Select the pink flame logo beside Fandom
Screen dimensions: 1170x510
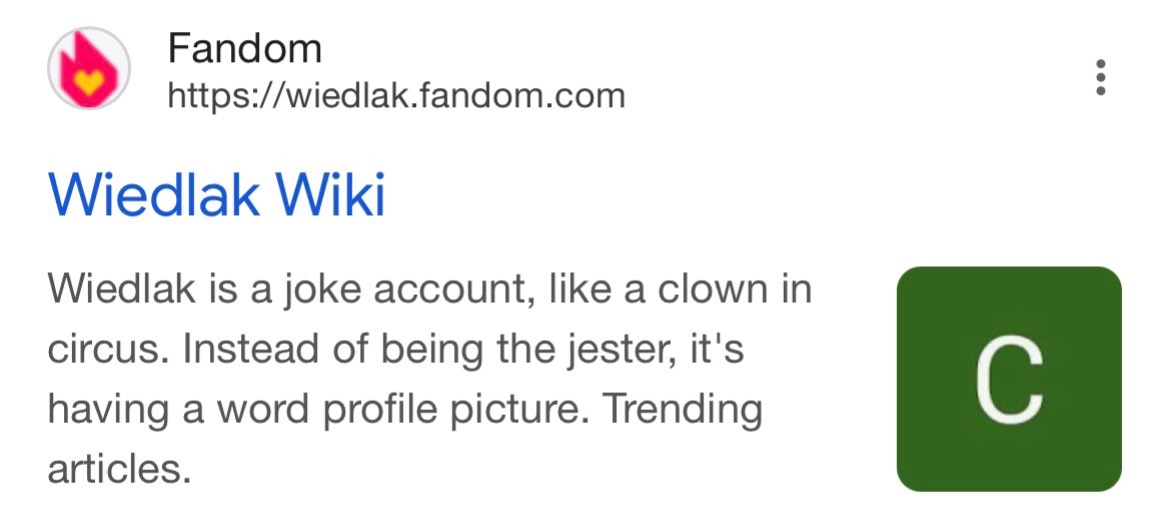pyautogui.click(x=89, y=68)
